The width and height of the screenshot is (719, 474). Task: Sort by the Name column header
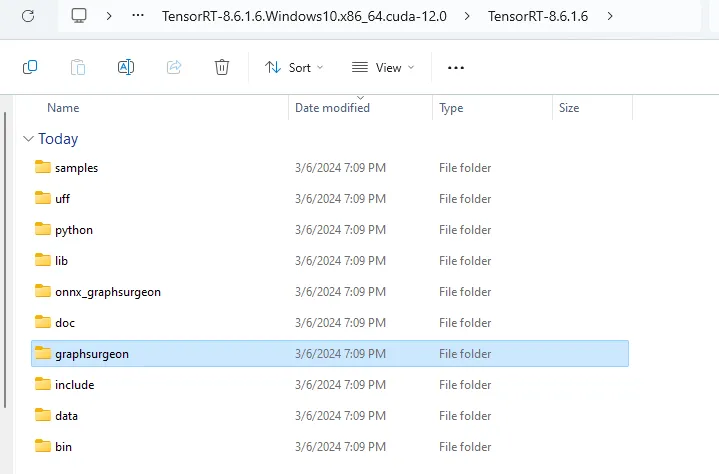point(63,108)
